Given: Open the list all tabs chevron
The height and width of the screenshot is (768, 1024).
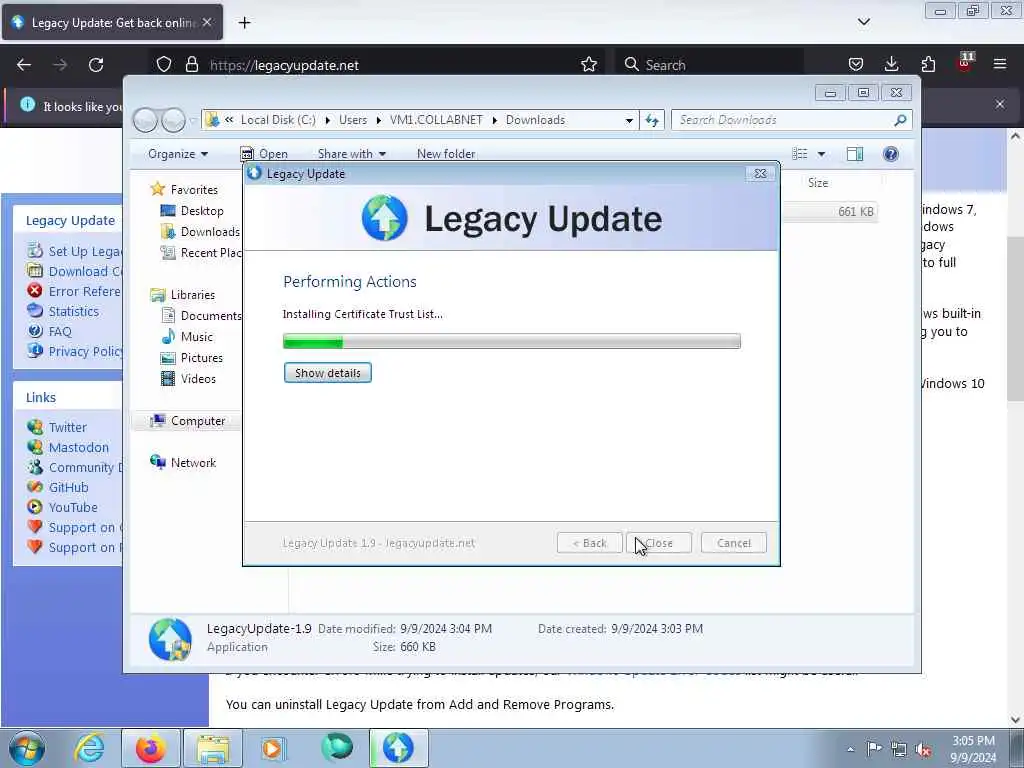Looking at the screenshot, I should click(x=863, y=22).
